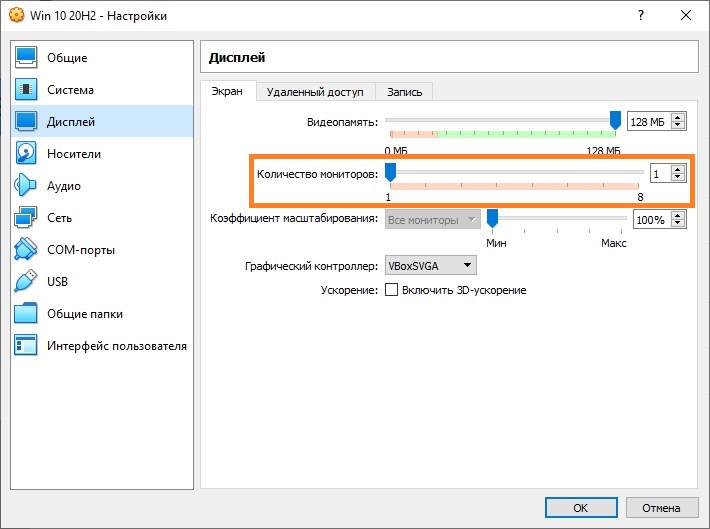This screenshot has width=710, height=529.
Task: Select Интерфейс пользователя in the sidebar
Action: (x=116, y=346)
